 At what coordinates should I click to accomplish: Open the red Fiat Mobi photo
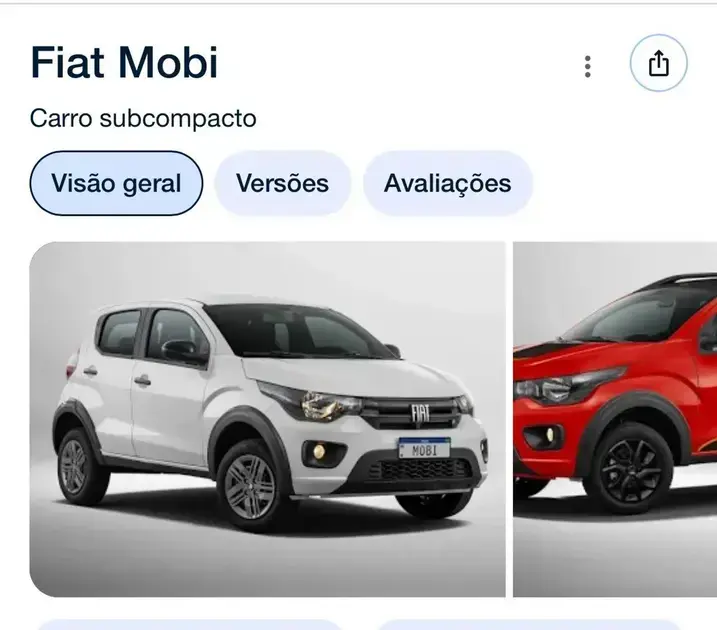(x=615, y=419)
